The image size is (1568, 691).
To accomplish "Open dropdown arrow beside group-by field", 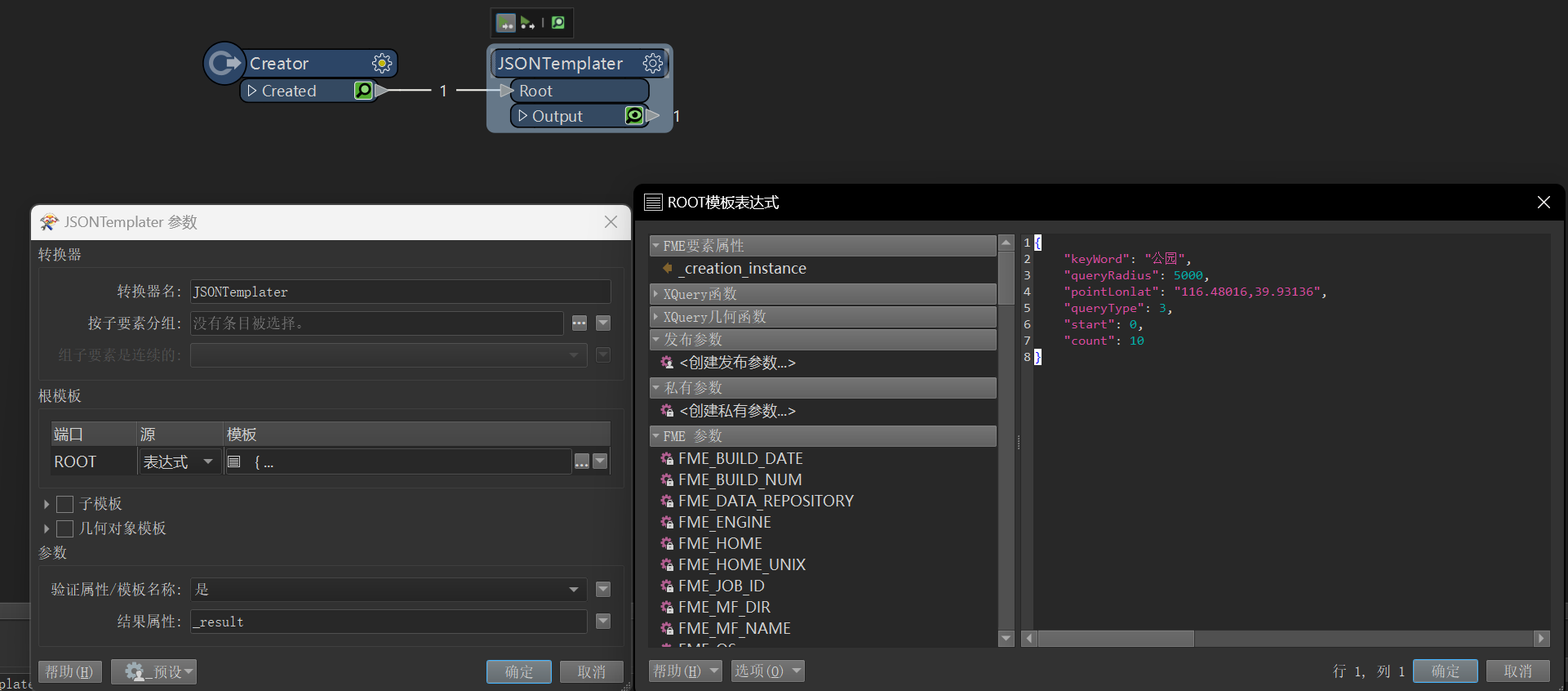I will pyautogui.click(x=603, y=323).
